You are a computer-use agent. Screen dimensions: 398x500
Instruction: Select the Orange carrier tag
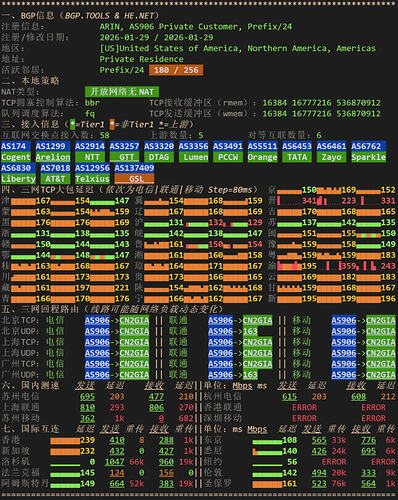tap(262, 157)
